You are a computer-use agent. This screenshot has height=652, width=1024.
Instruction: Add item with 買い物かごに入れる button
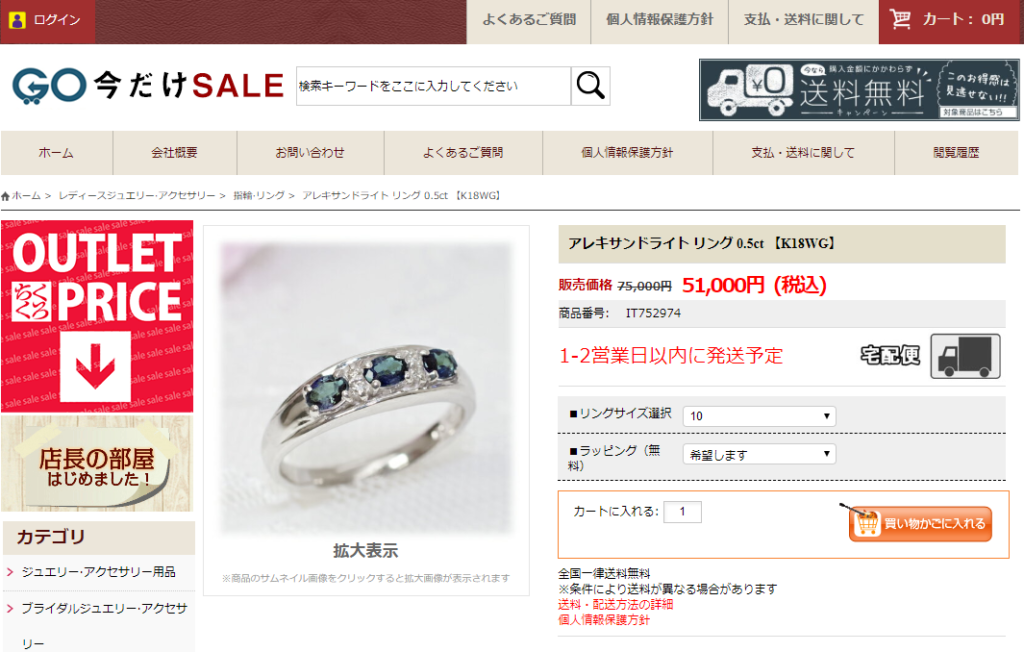(x=920, y=523)
